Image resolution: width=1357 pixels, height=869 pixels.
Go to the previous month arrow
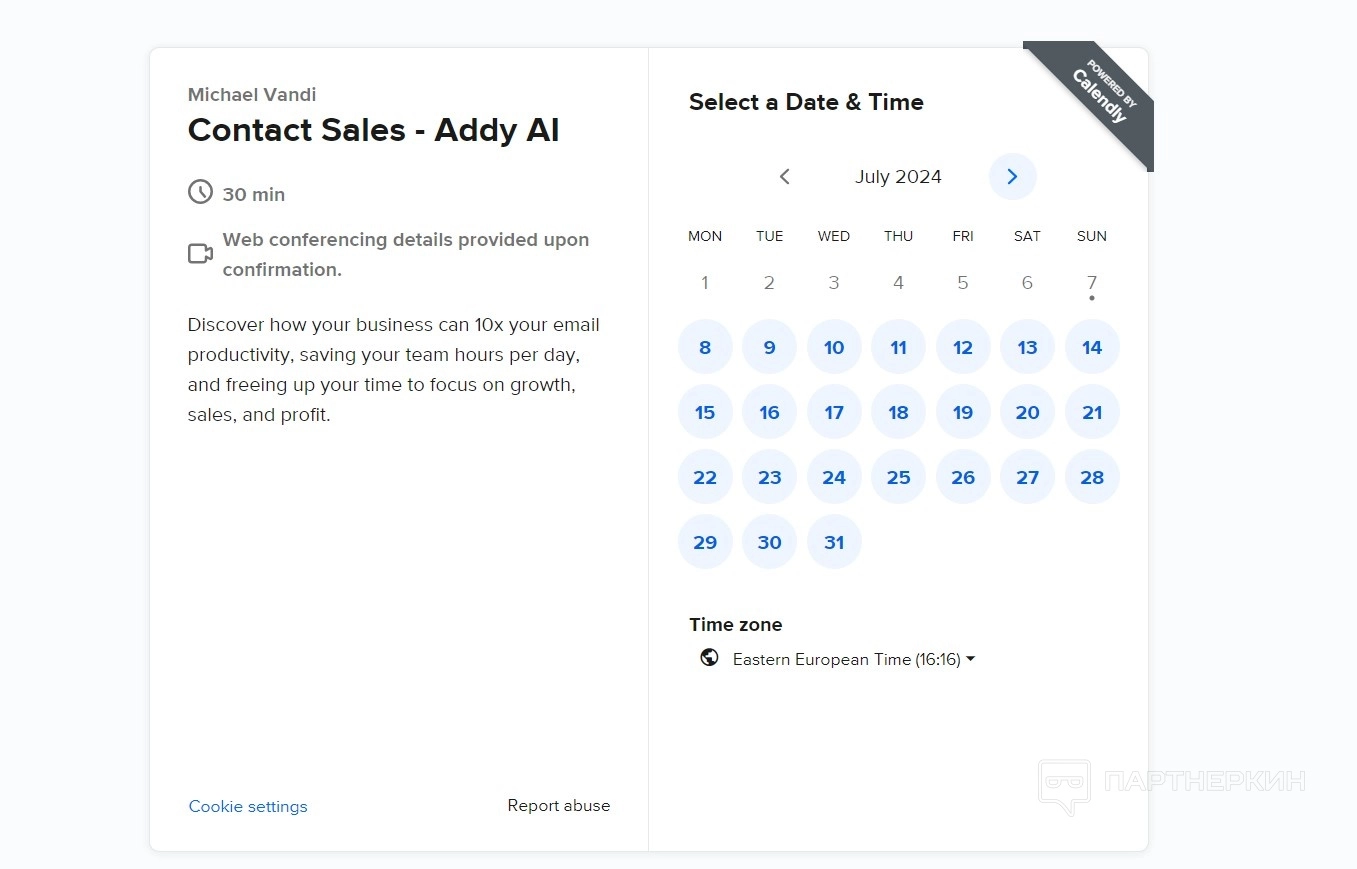[785, 177]
